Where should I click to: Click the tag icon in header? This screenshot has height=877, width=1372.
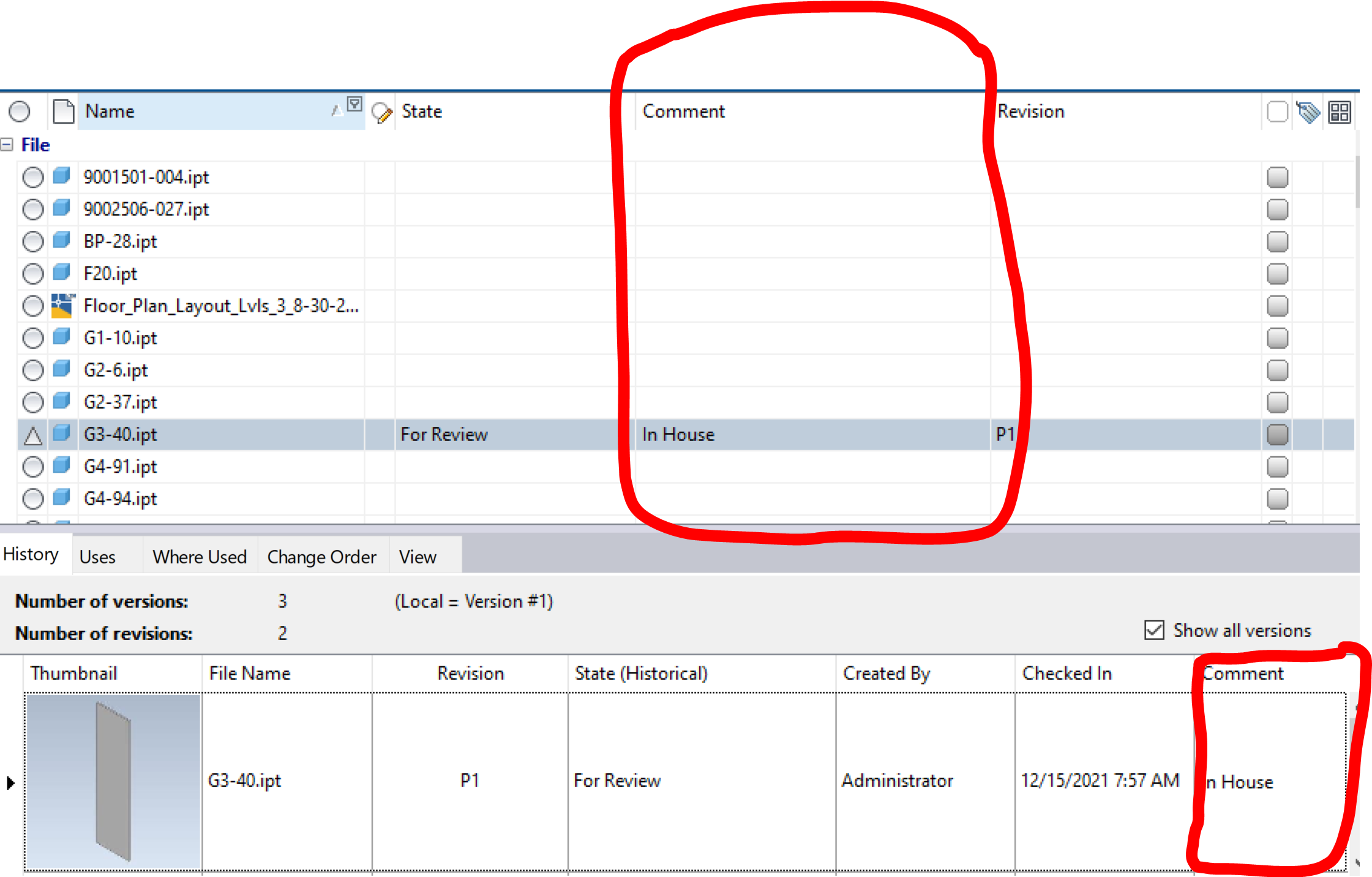tap(1308, 112)
